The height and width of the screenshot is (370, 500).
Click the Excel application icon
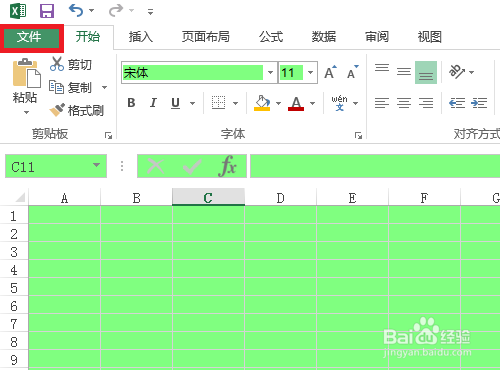pyautogui.click(x=18, y=11)
